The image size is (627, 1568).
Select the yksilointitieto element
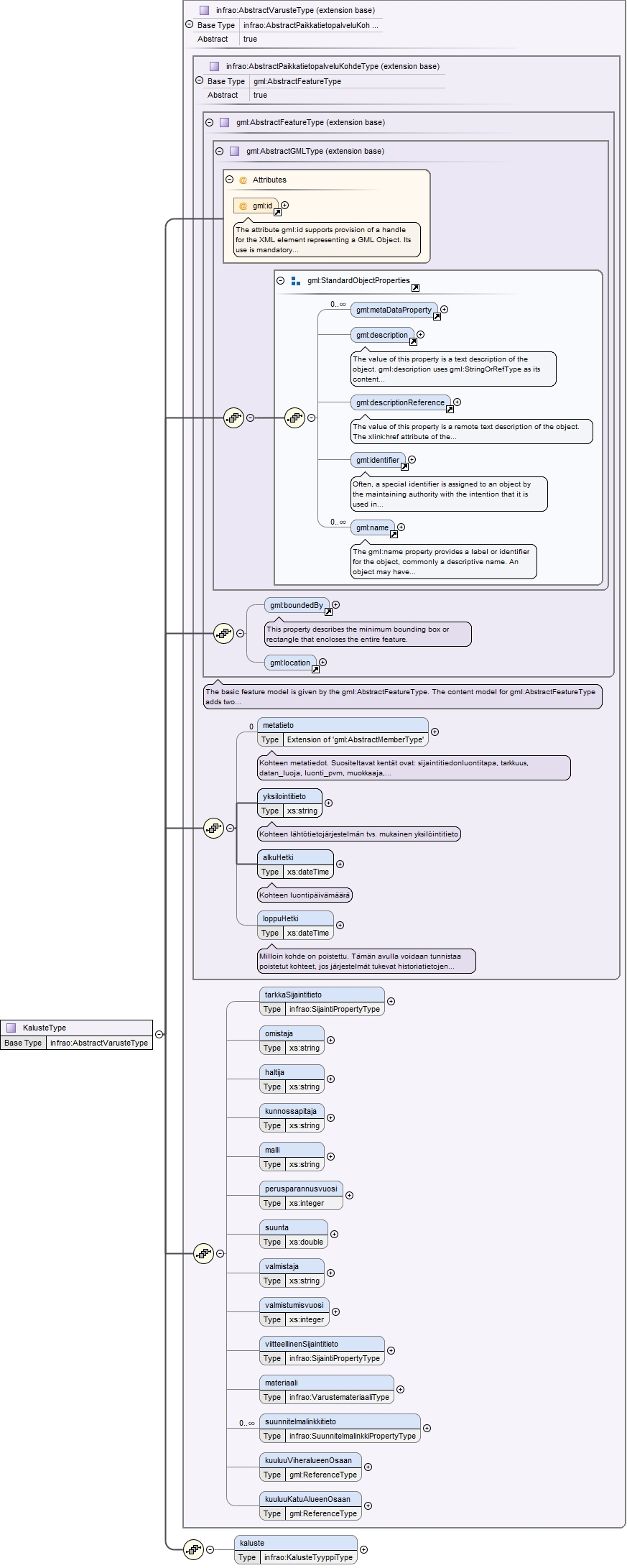pyautogui.click(x=290, y=803)
